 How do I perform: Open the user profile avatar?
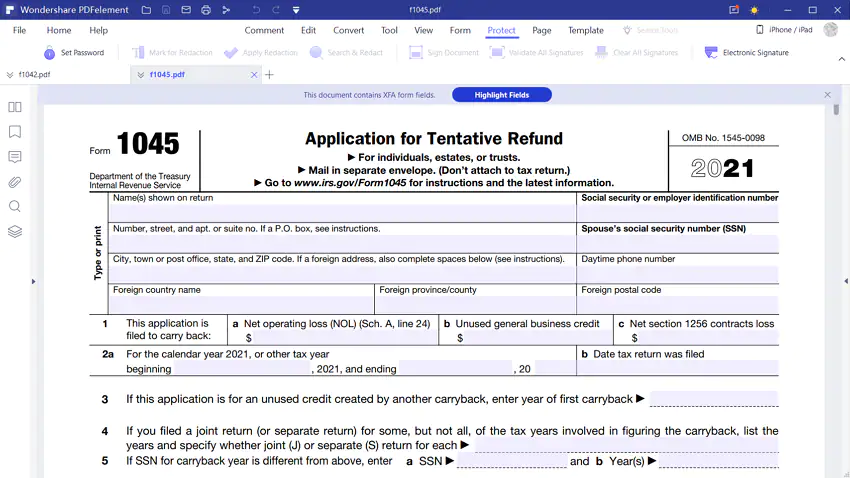[830, 30]
